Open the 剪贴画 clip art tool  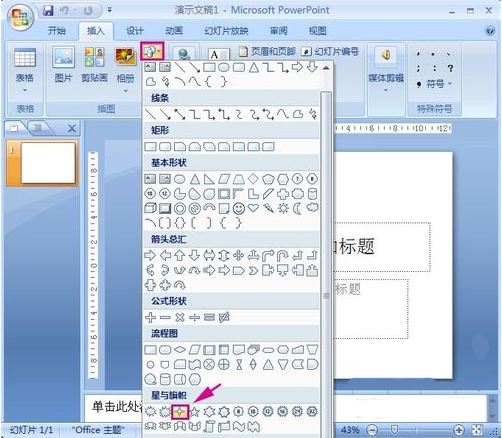point(94,64)
